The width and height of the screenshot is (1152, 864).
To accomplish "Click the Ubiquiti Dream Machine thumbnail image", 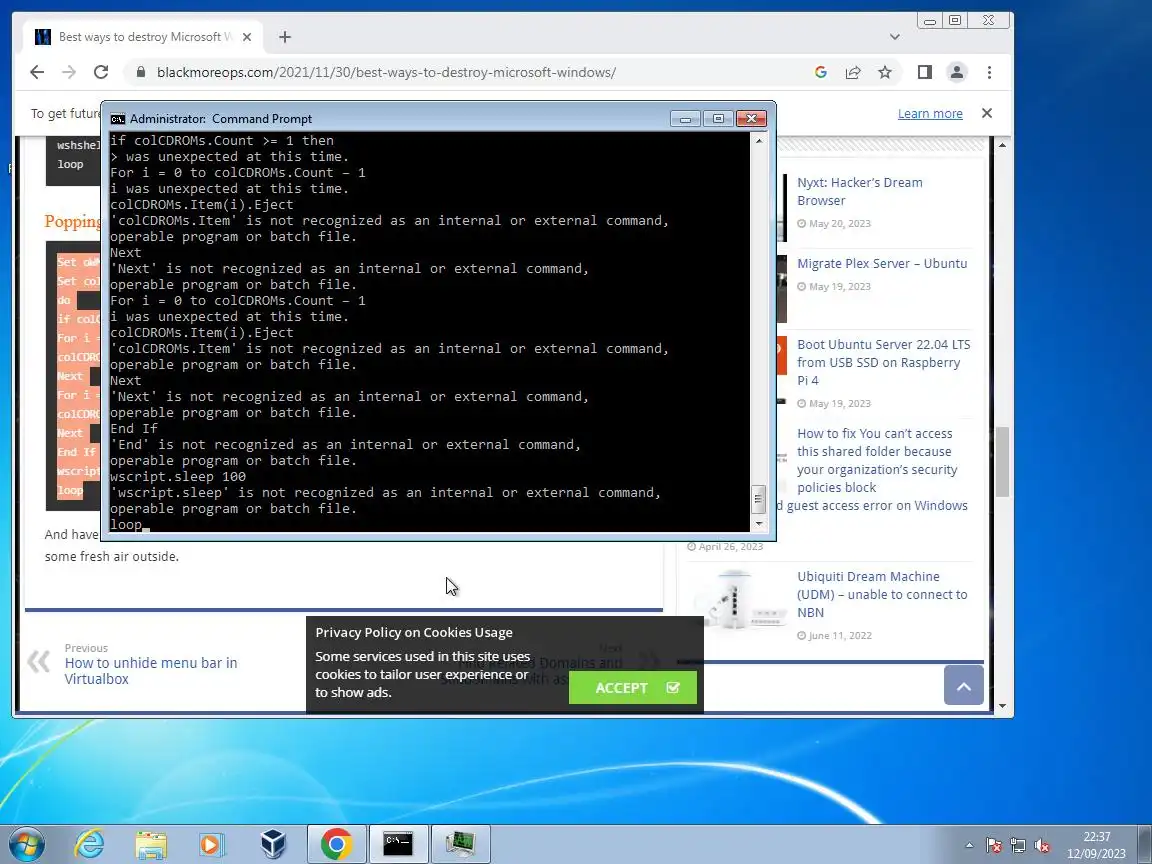I will [740, 599].
